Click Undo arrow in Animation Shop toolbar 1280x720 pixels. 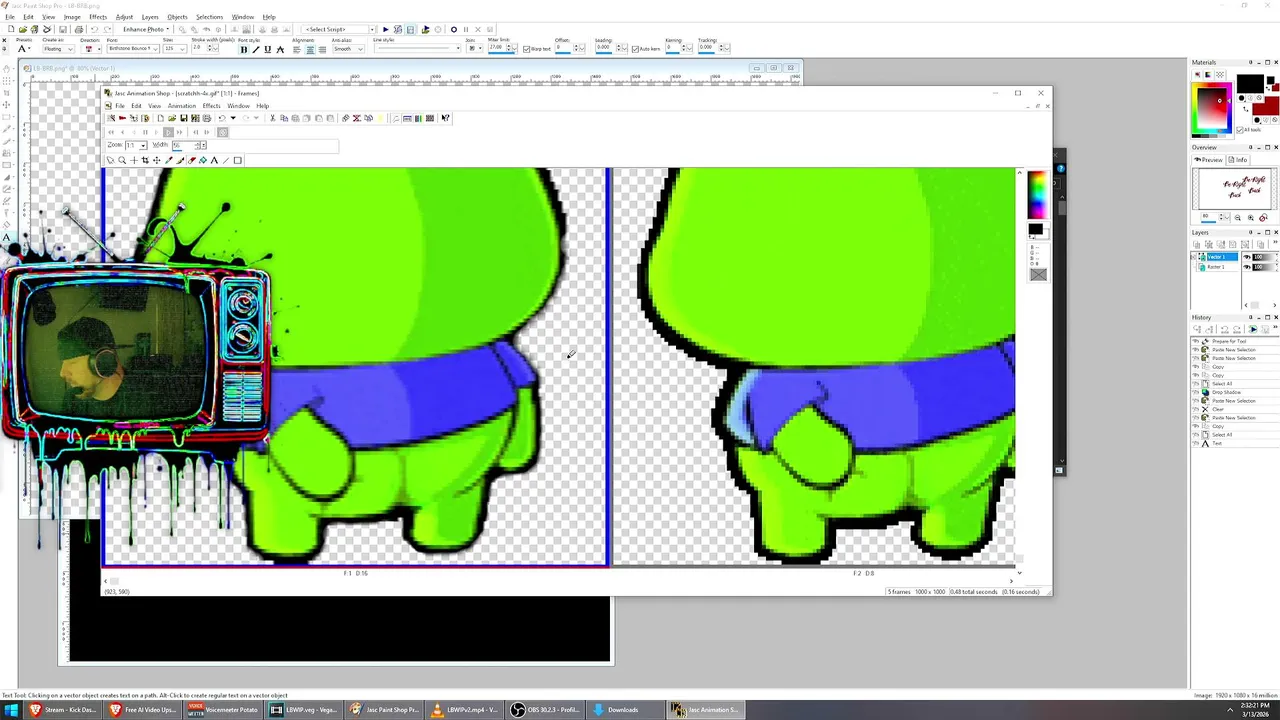[x=222, y=118]
